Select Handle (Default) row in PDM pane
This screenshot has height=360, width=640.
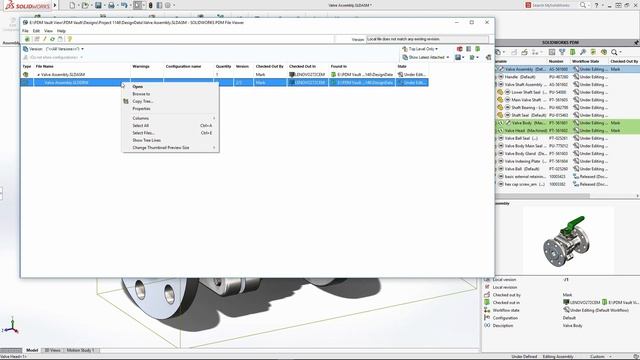point(567,77)
